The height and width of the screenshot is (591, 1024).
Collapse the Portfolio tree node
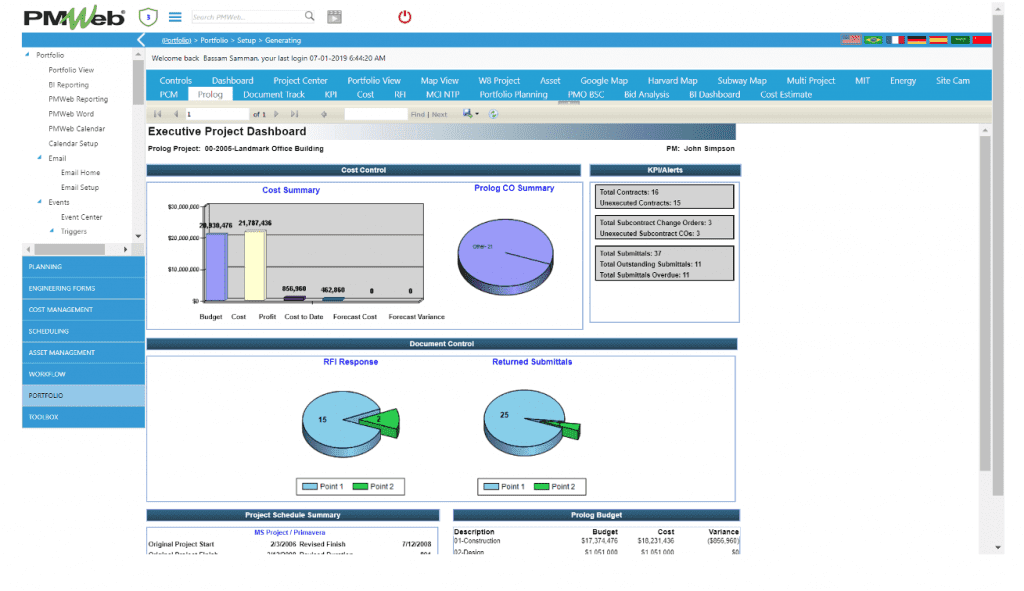point(27,55)
